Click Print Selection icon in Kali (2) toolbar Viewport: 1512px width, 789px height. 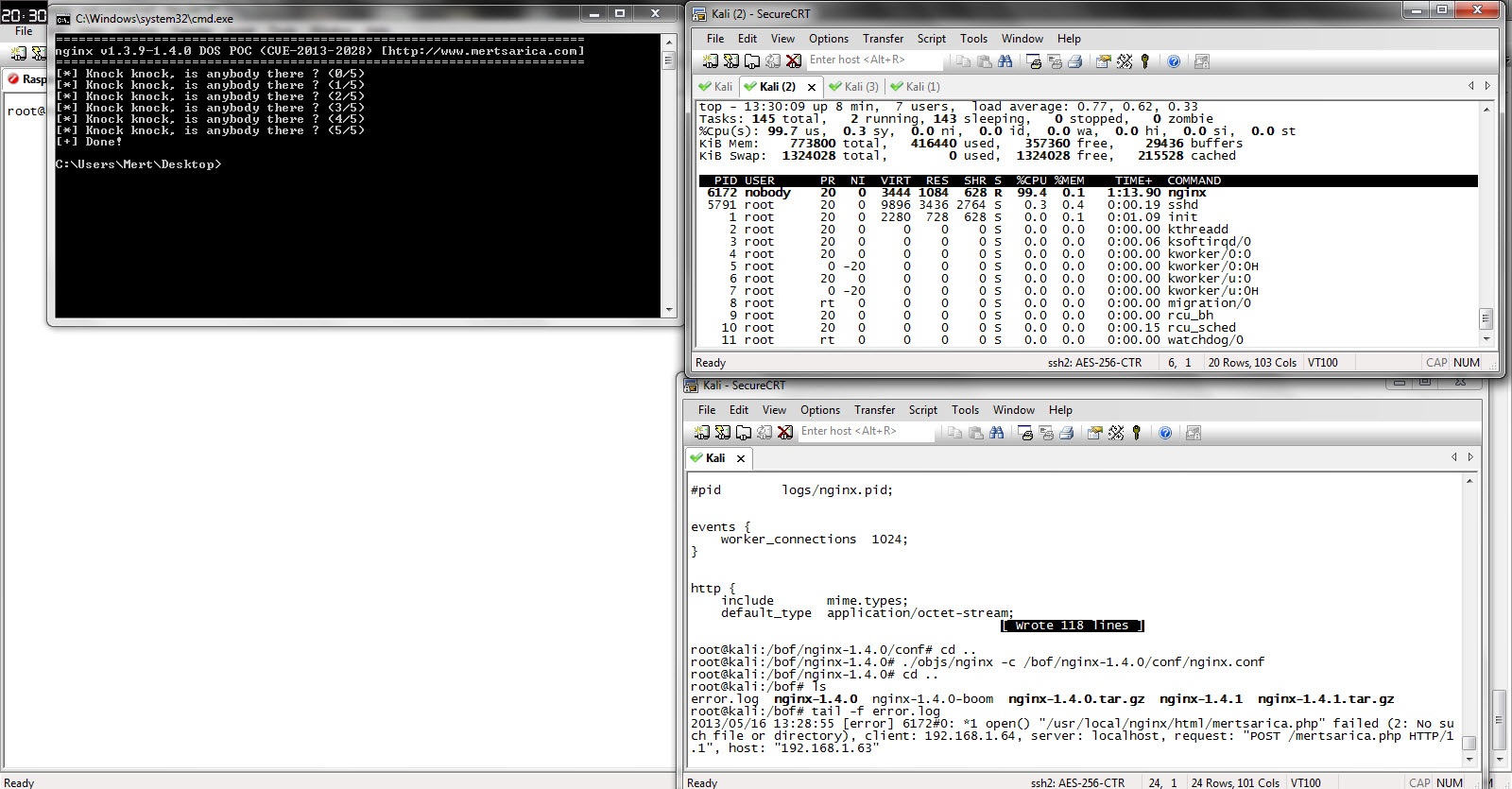pyautogui.click(x=1055, y=60)
